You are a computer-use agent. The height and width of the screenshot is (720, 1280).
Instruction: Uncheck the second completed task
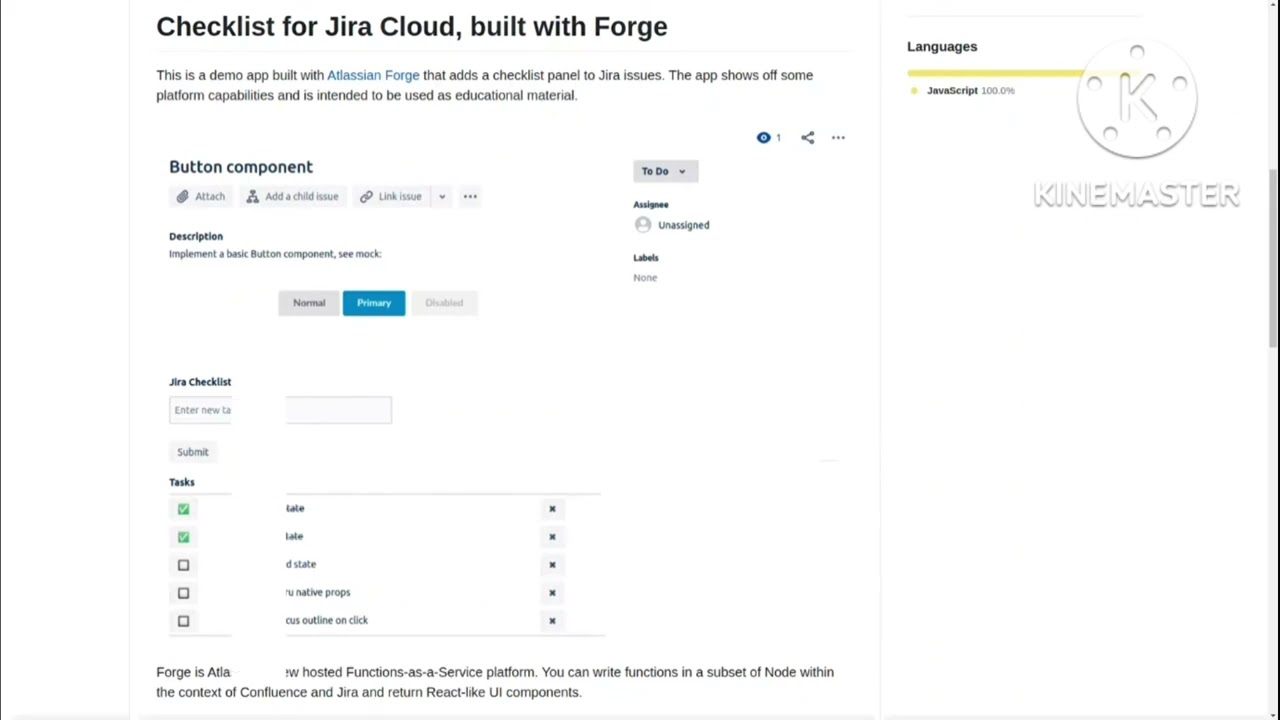183,537
